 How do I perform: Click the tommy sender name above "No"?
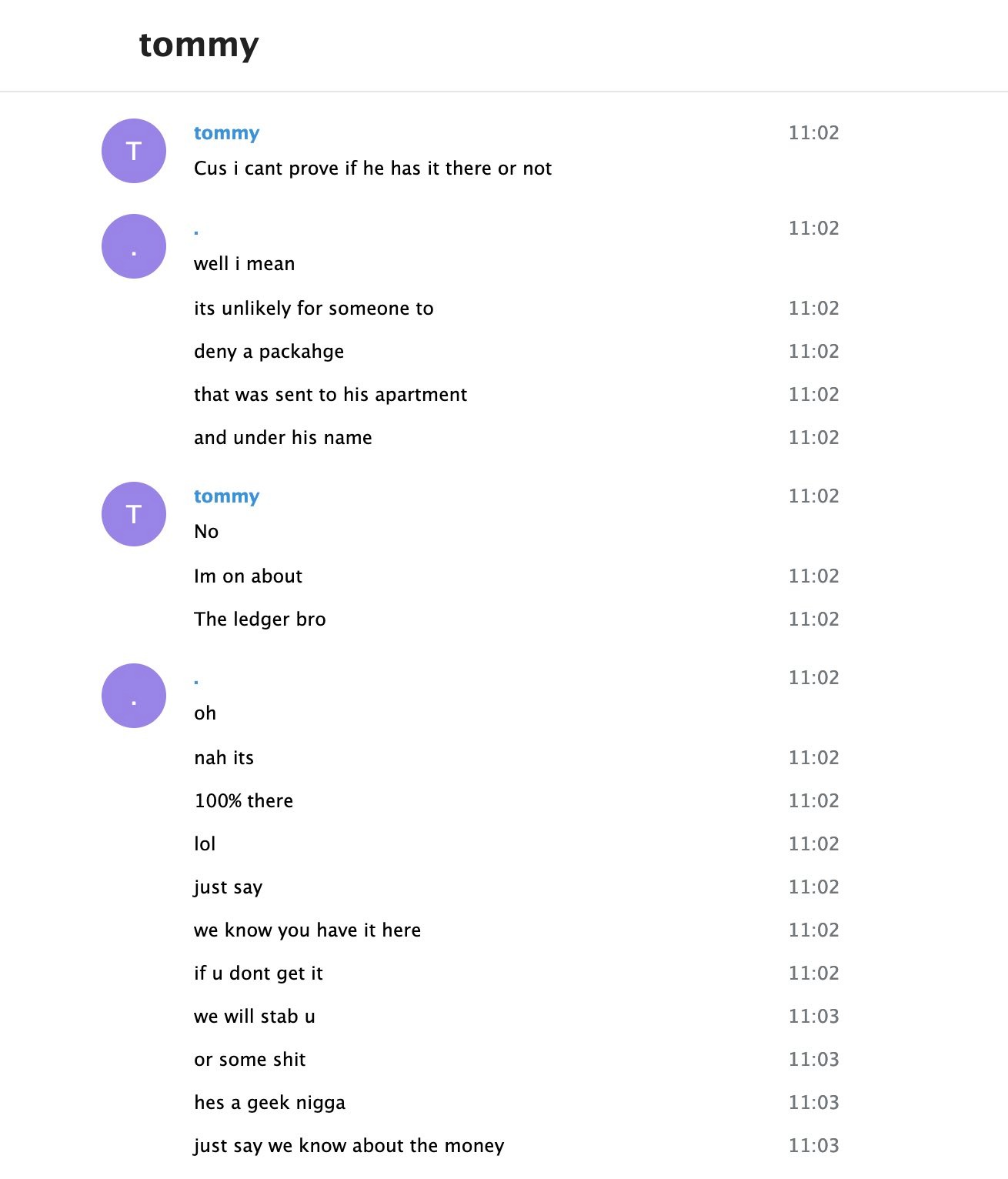coord(226,496)
